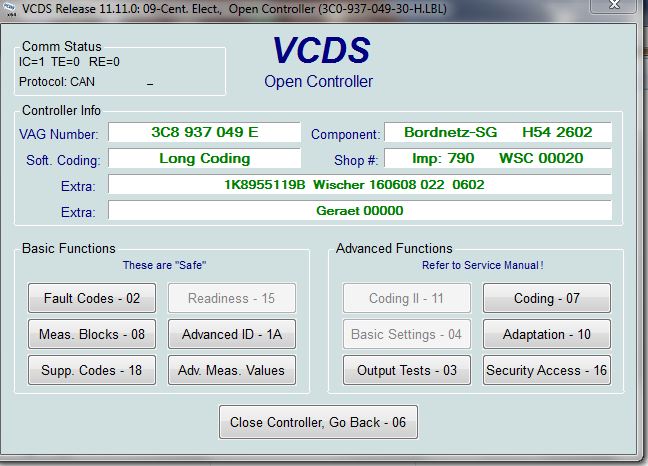This screenshot has height=466, width=648.
Task: Click Meas. Blocks - 08 button
Action: (x=92, y=334)
